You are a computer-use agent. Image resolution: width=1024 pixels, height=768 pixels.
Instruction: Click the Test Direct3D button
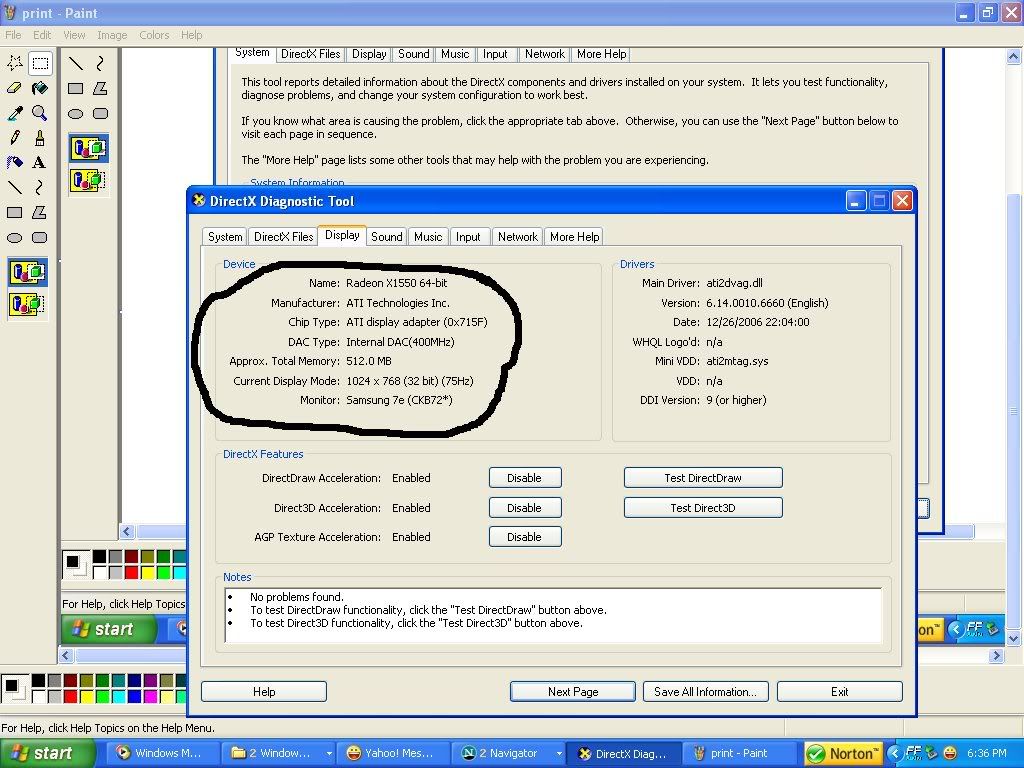click(x=703, y=508)
